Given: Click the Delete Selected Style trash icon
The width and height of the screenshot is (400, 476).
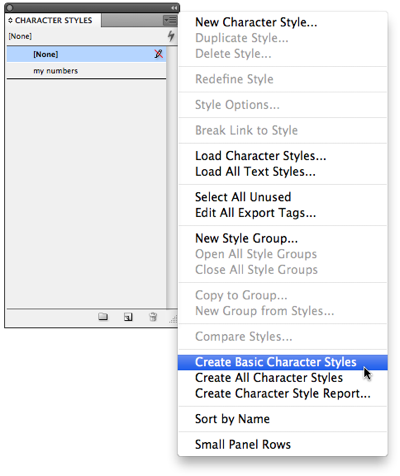Looking at the screenshot, I should coord(153,317).
